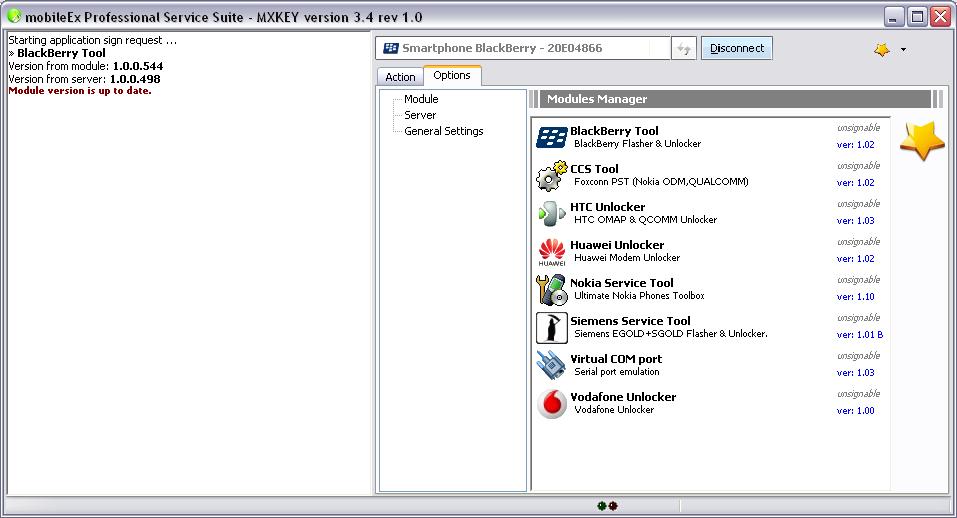The width and height of the screenshot is (957, 518).
Task: Click the HTC Unlocker module icon
Action: pyautogui.click(x=552, y=214)
